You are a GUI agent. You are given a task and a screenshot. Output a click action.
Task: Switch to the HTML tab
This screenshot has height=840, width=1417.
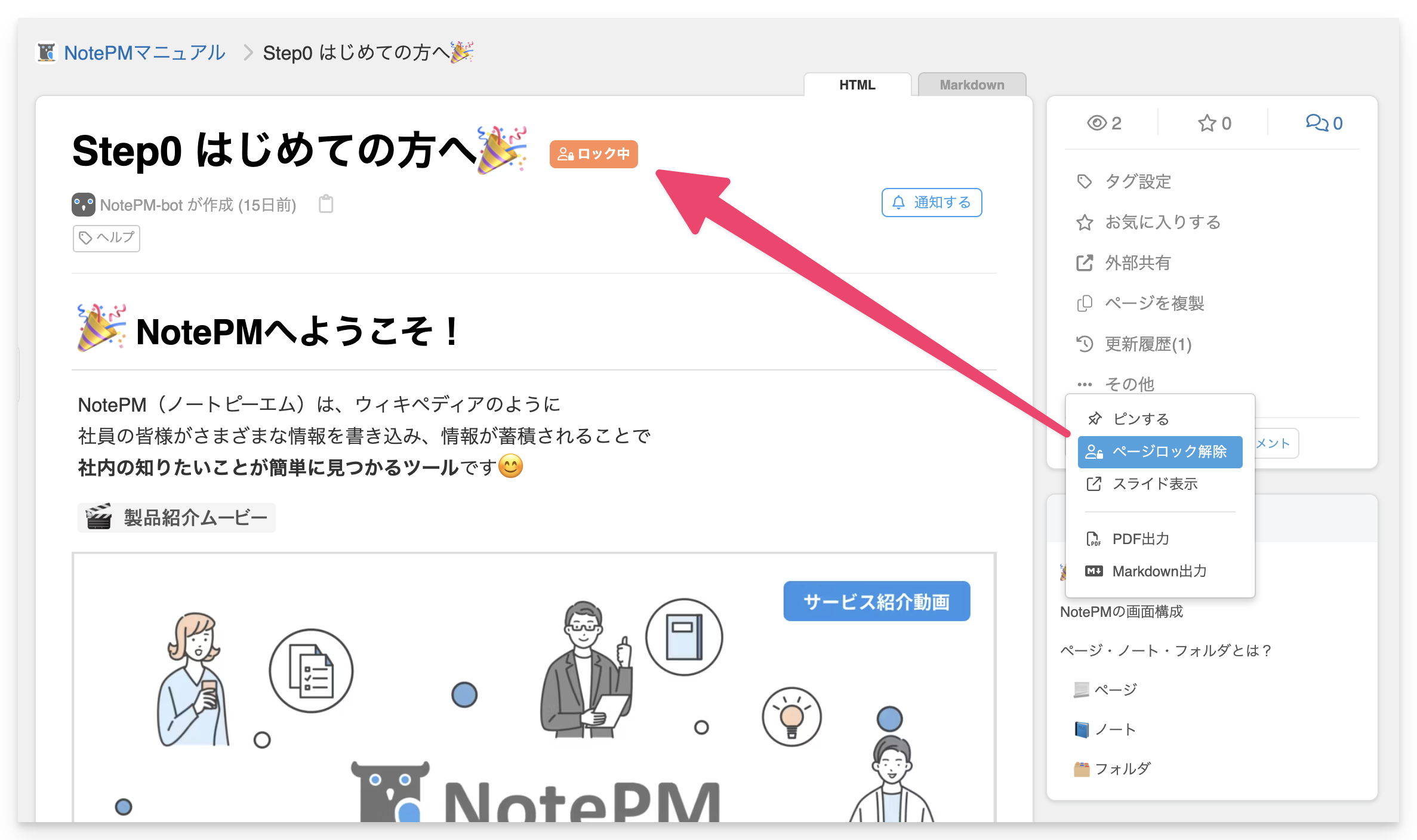[857, 85]
